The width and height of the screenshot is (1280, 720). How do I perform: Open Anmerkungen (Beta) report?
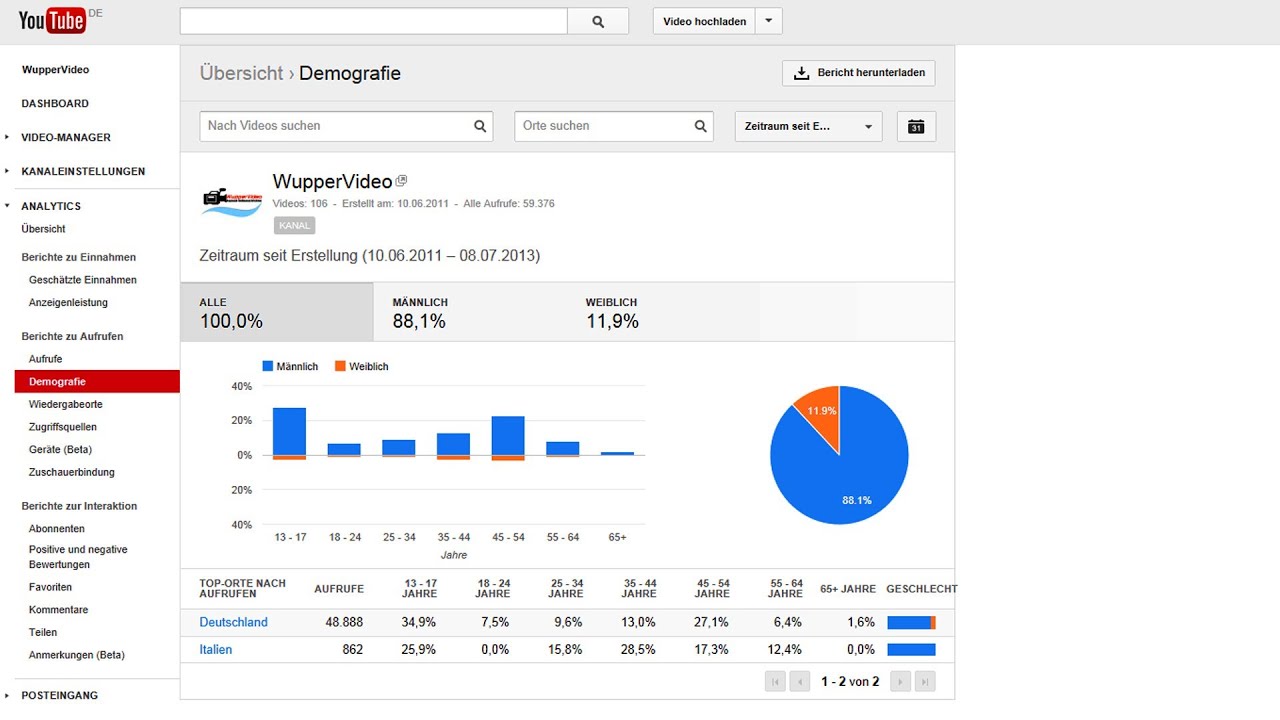tap(77, 656)
